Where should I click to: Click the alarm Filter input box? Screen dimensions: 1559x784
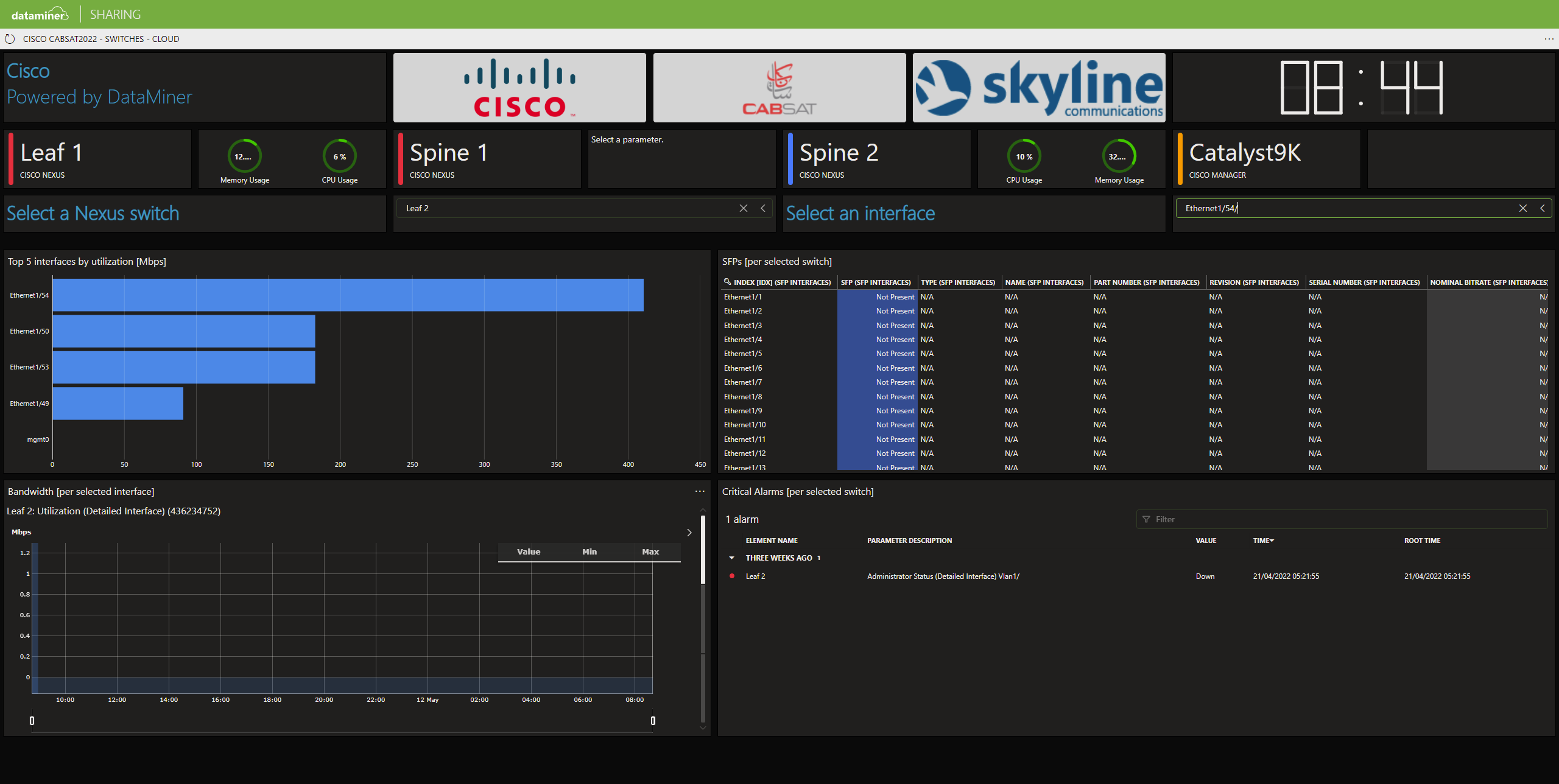coord(1342,519)
